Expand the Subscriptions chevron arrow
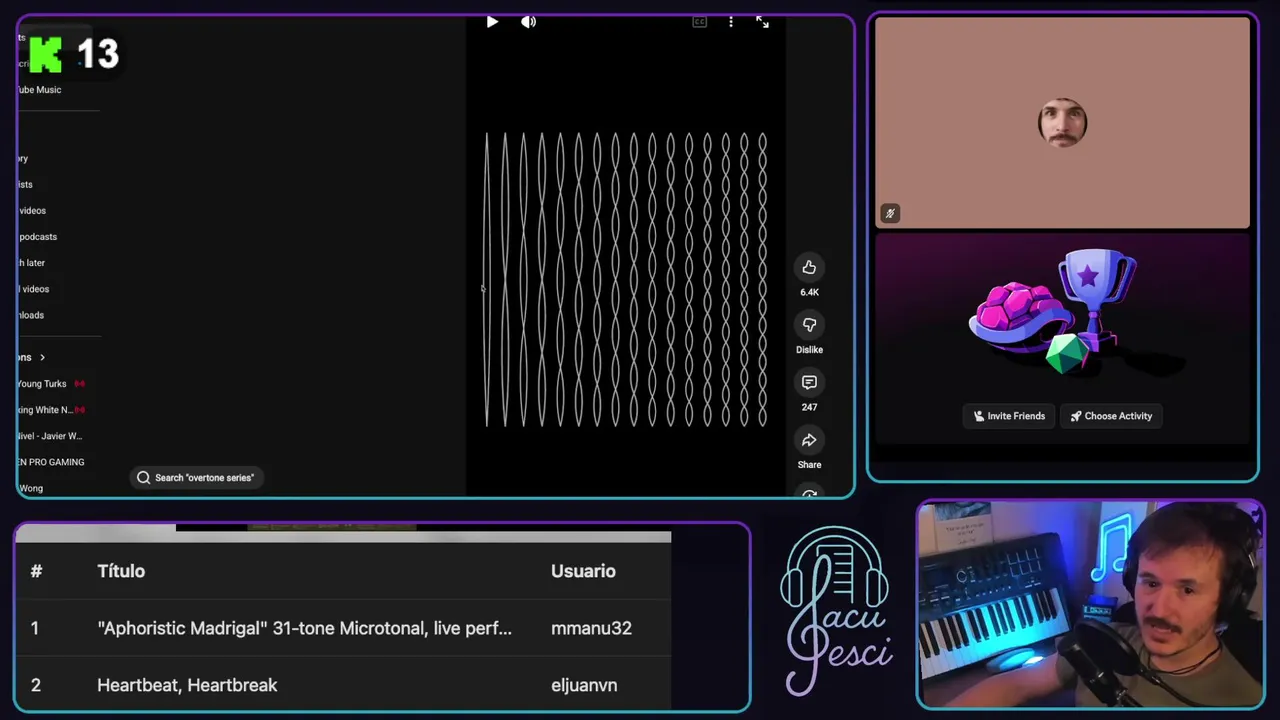This screenshot has height=720, width=1280. click(42, 357)
